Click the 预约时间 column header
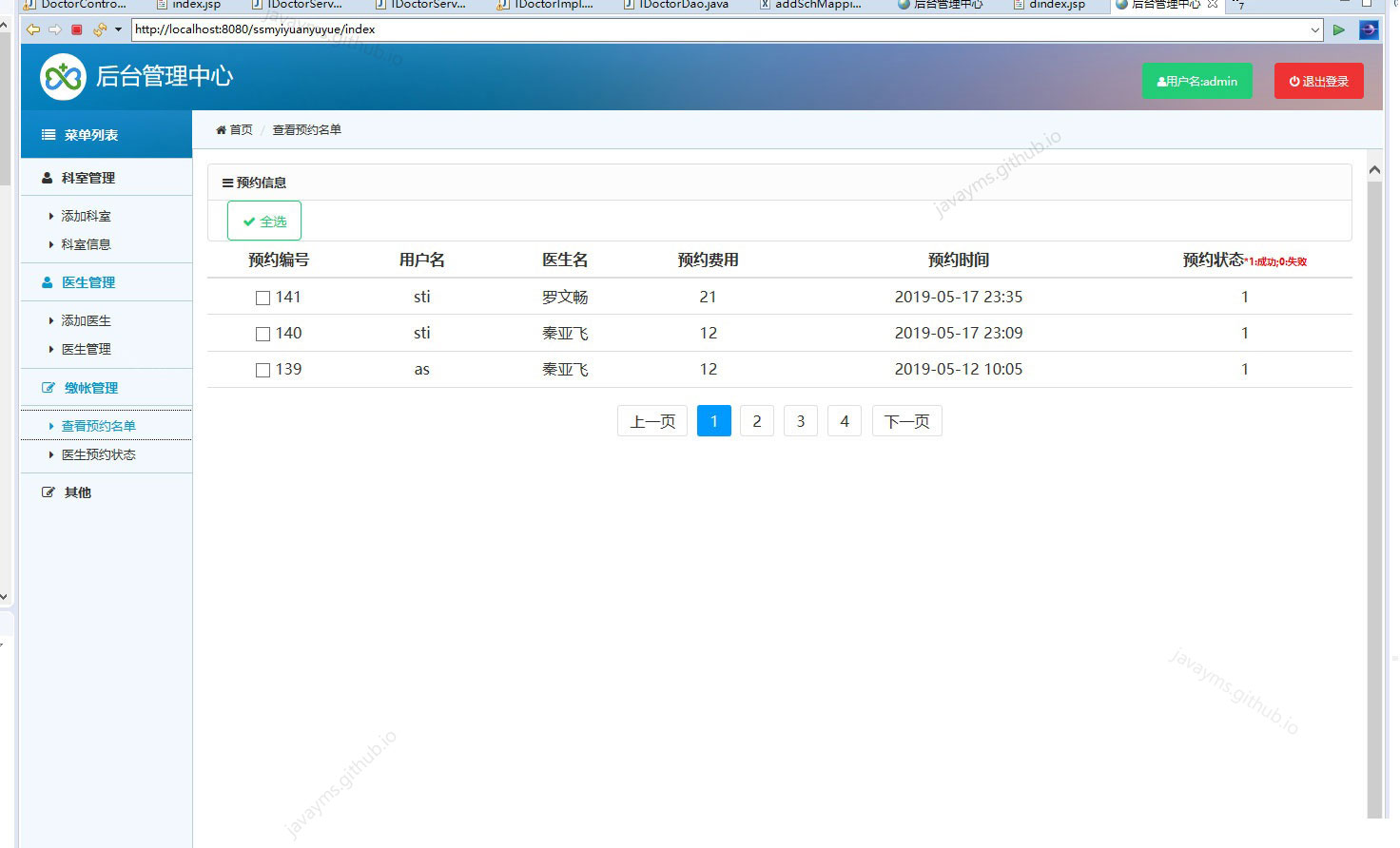Image resolution: width=1400 pixels, height=848 pixels. 959,260
